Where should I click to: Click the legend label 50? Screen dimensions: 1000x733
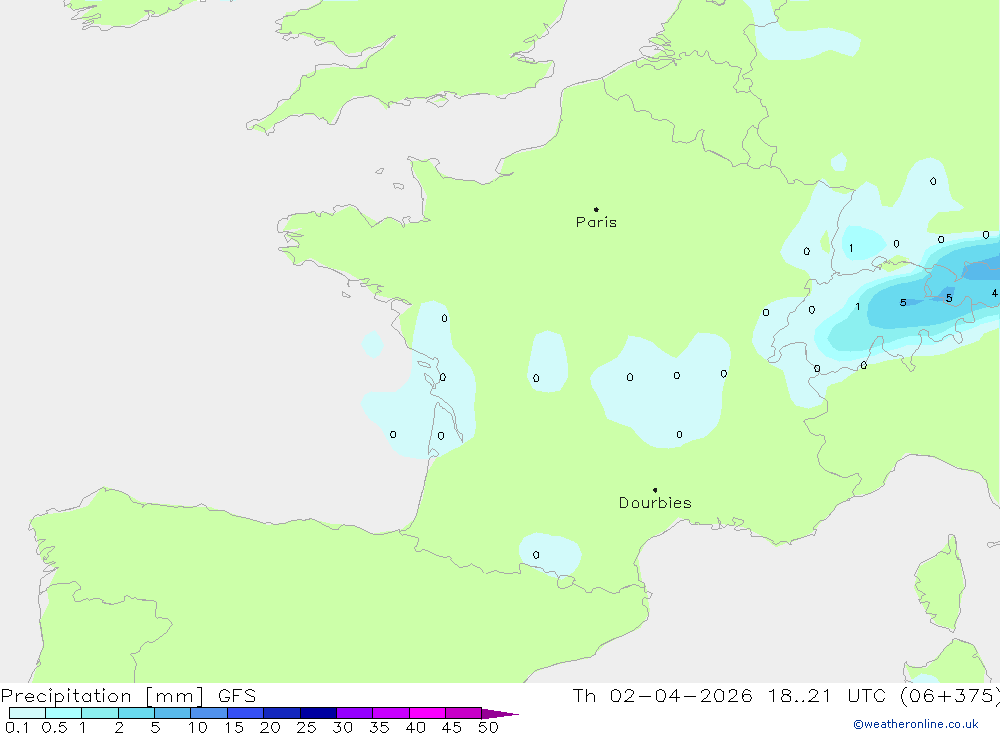488,728
